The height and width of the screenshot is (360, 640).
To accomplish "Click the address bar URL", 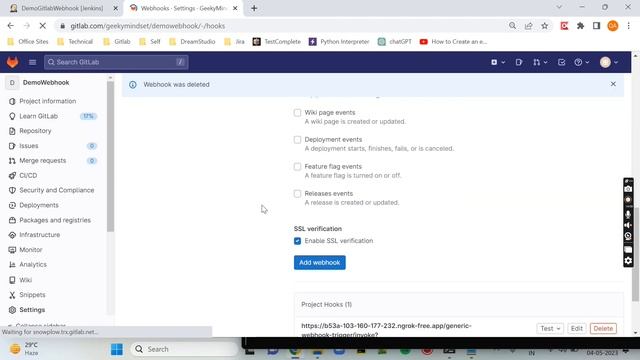I will pos(147,26).
